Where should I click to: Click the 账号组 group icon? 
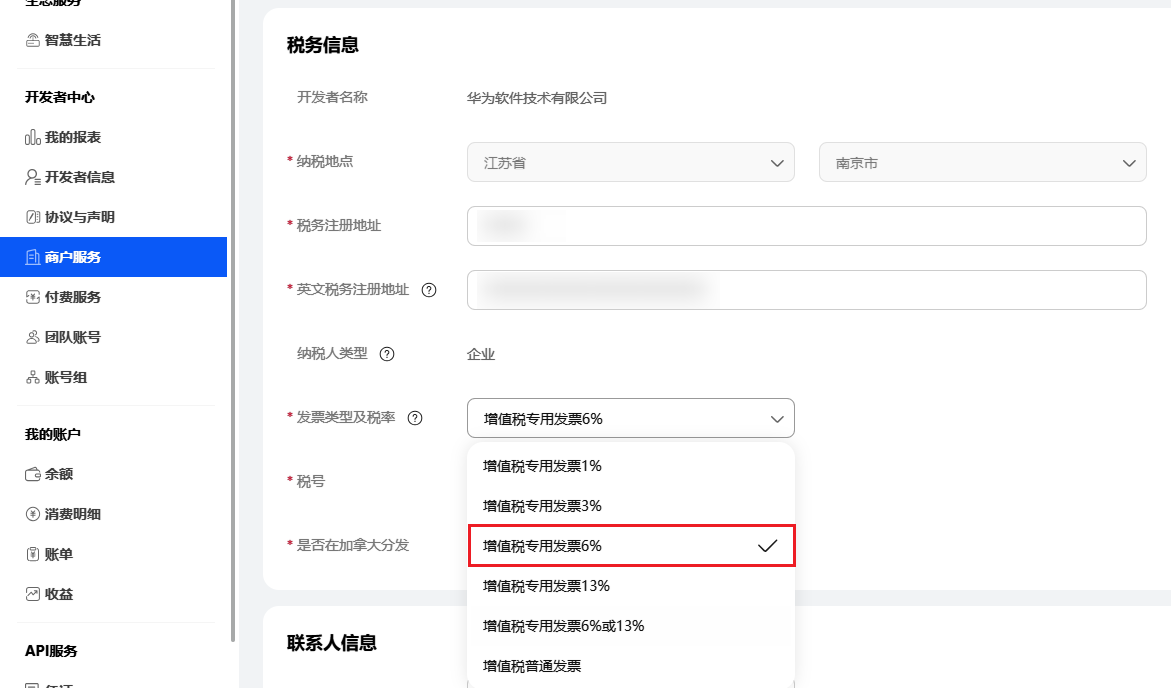(33, 376)
